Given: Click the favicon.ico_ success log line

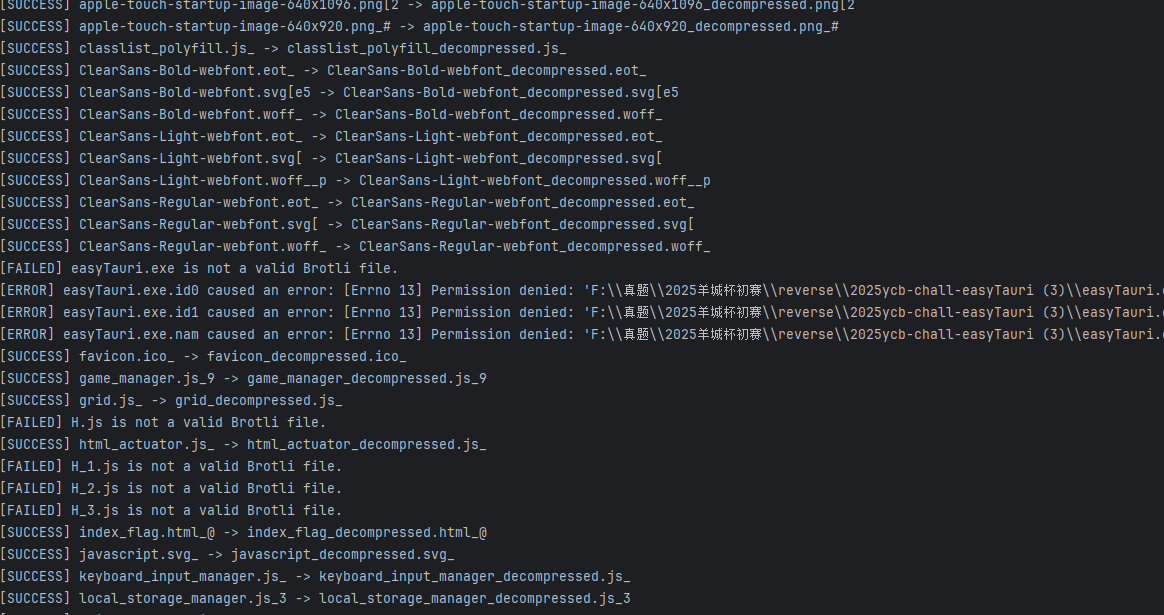Looking at the screenshot, I should (x=203, y=356).
